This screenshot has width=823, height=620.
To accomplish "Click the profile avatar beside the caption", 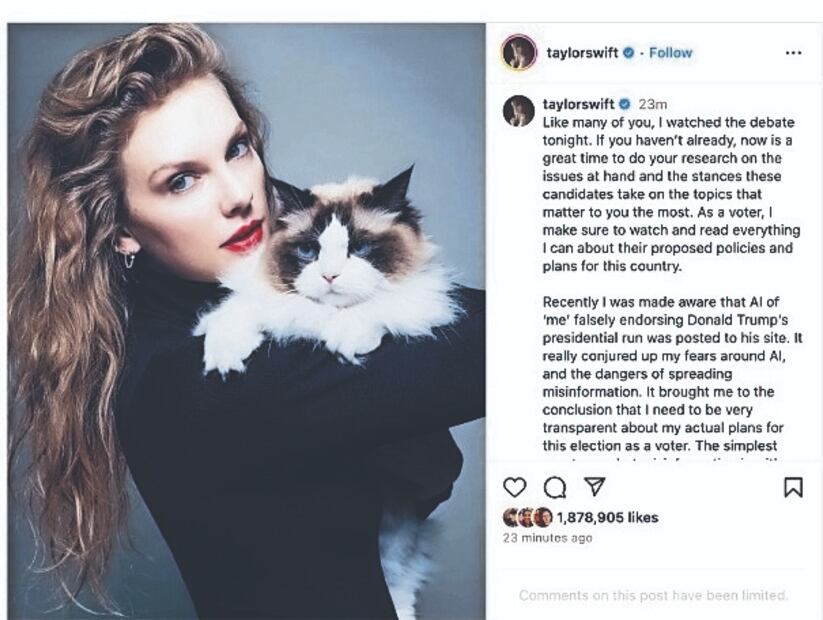I will tap(517, 110).
